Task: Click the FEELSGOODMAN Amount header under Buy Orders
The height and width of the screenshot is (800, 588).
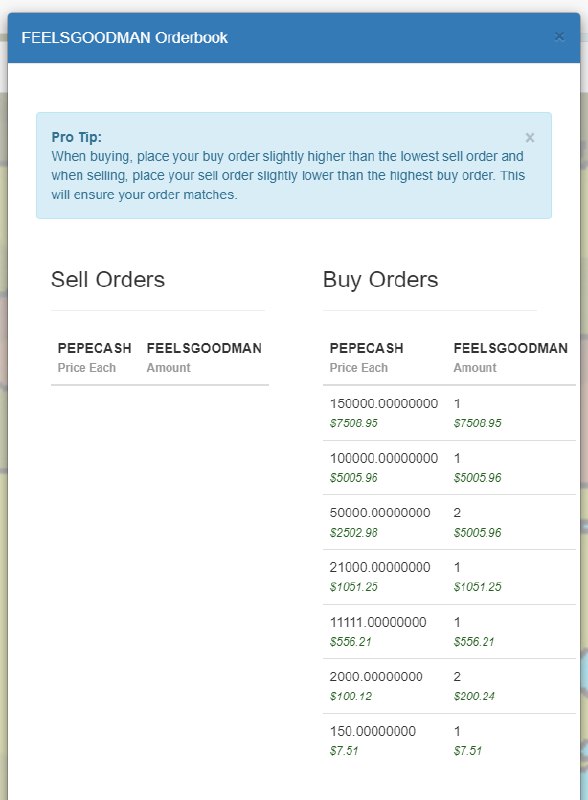Action: (510, 357)
